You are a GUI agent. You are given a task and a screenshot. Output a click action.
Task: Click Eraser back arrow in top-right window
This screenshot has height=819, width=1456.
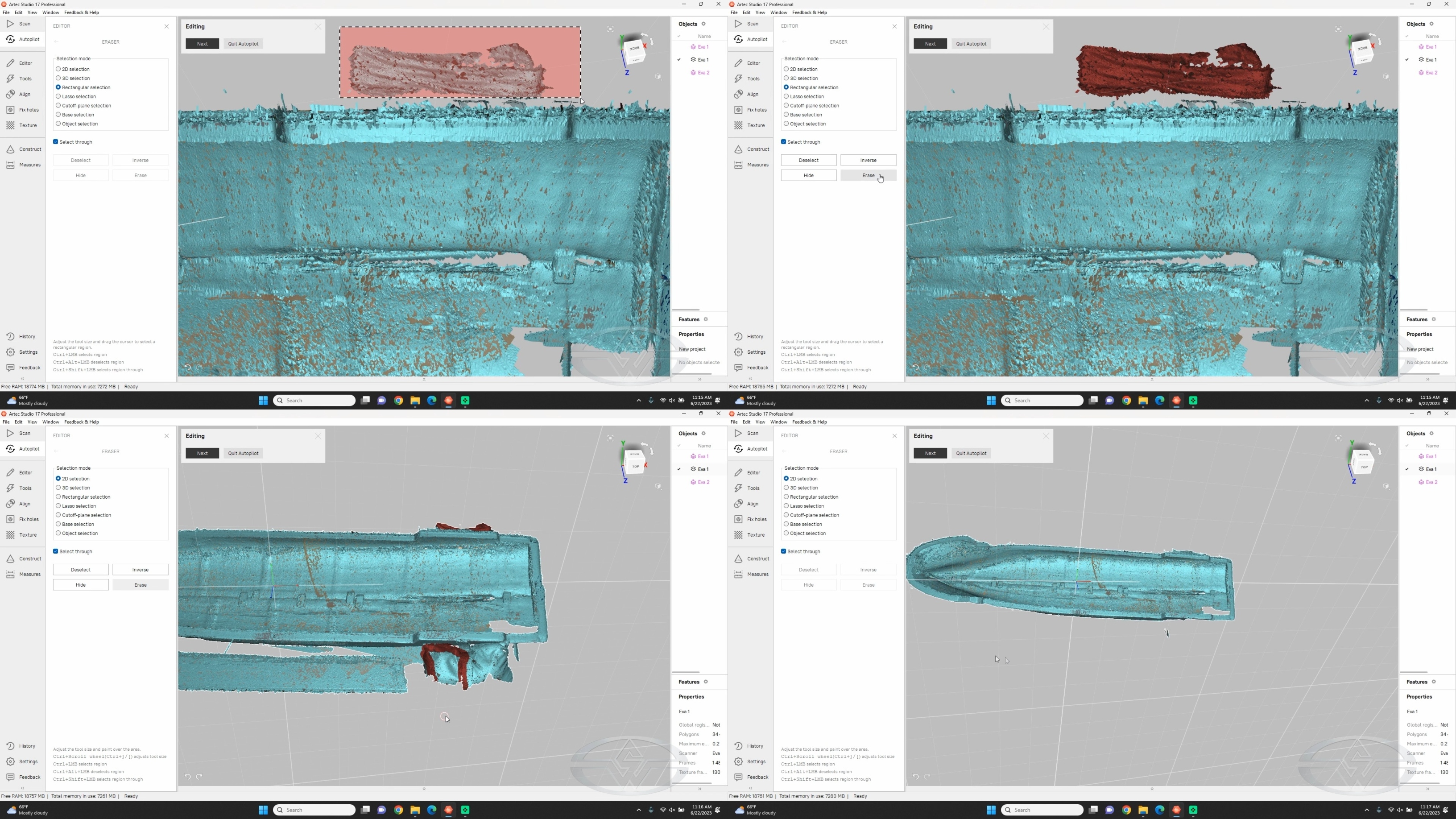pos(784,42)
